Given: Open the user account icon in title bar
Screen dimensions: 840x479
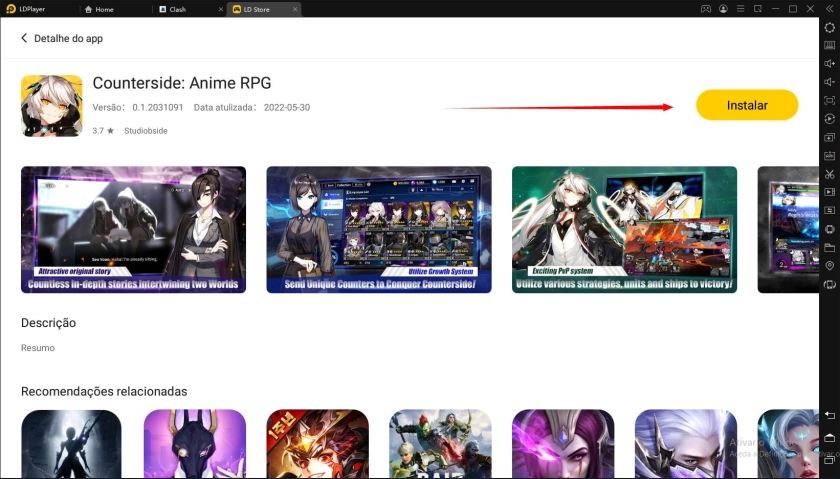Looking at the screenshot, I should click(x=723, y=9).
